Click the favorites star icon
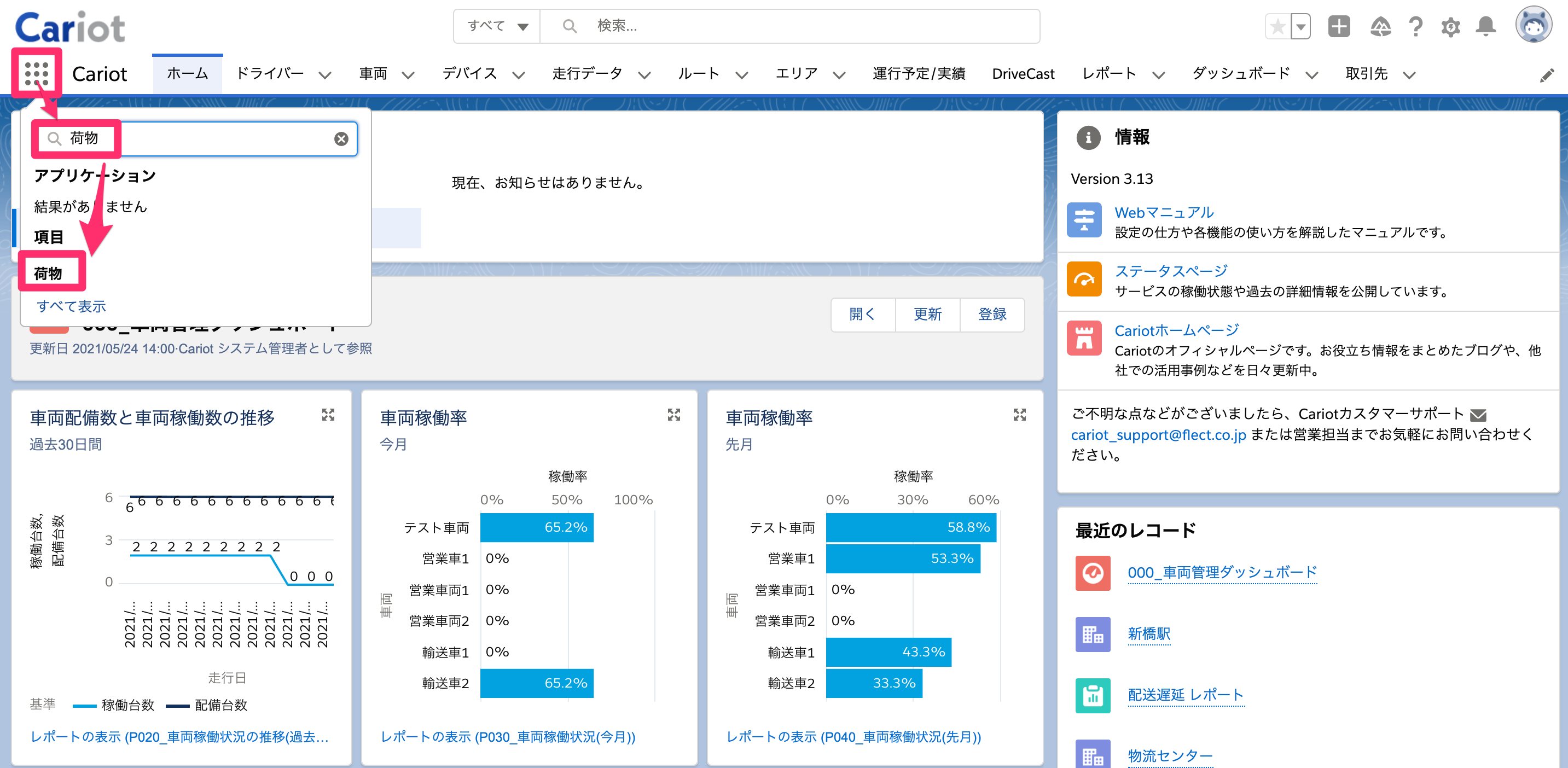Screen dimensions: 1568x768 (1277, 26)
